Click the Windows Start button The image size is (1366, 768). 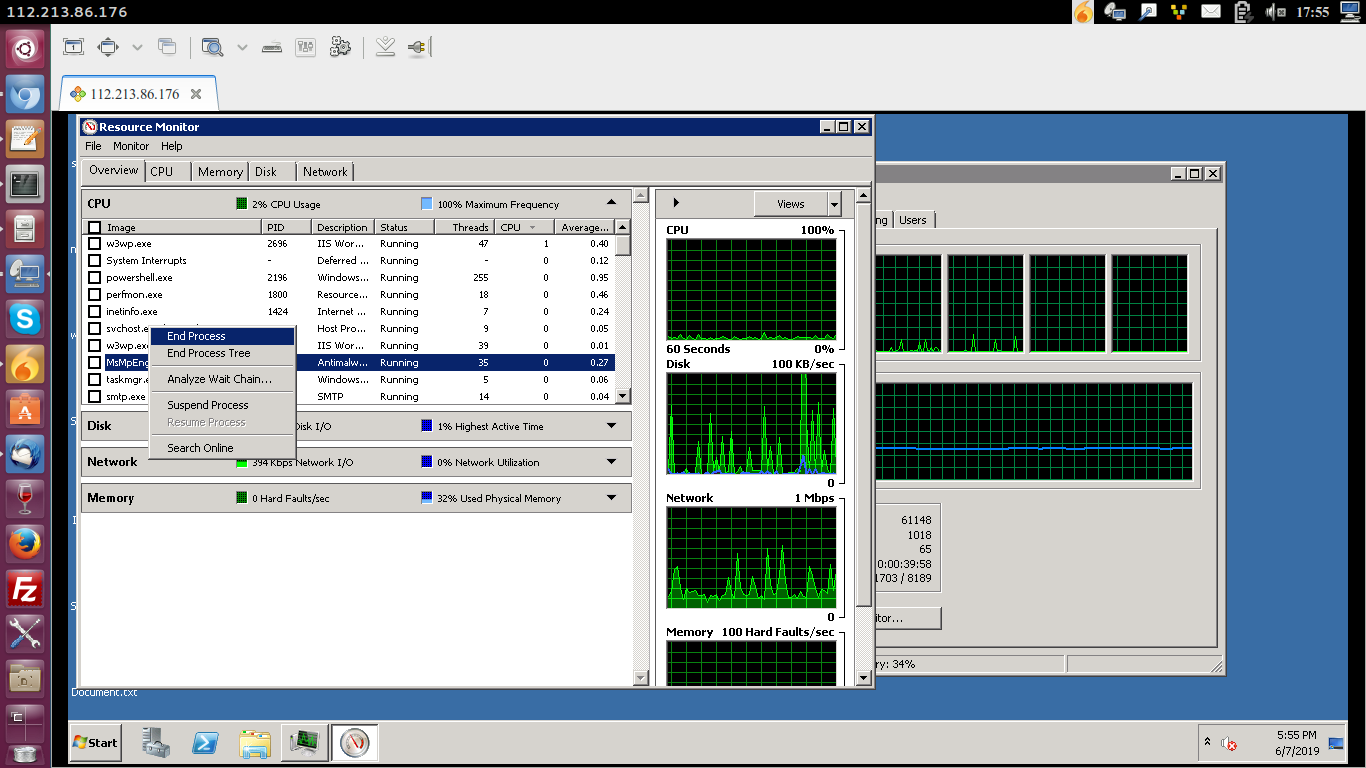coord(95,742)
